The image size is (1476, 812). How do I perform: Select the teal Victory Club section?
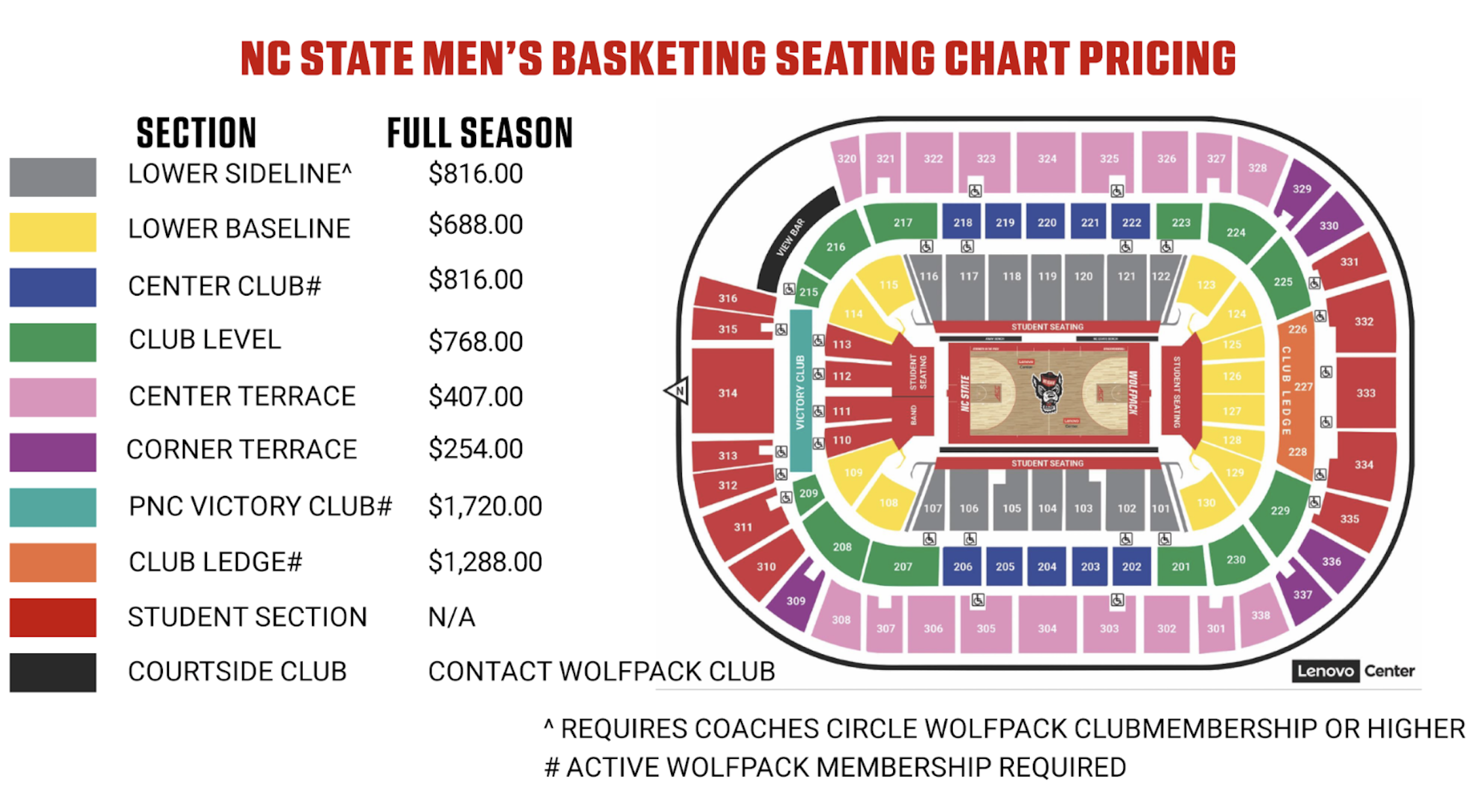tap(801, 392)
